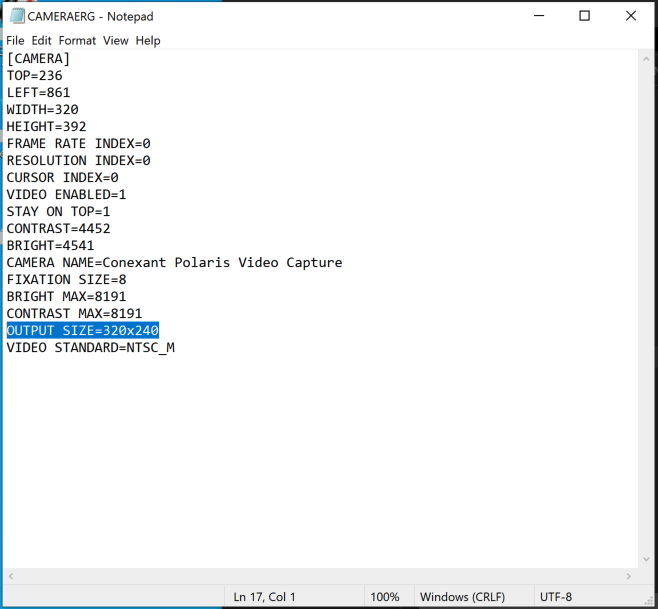Image resolution: width=658 pixels, height=609 pixels.
Task: Click the VIDEO STANDARD=NTSC_M line
Action: click(x=91, y=348)
